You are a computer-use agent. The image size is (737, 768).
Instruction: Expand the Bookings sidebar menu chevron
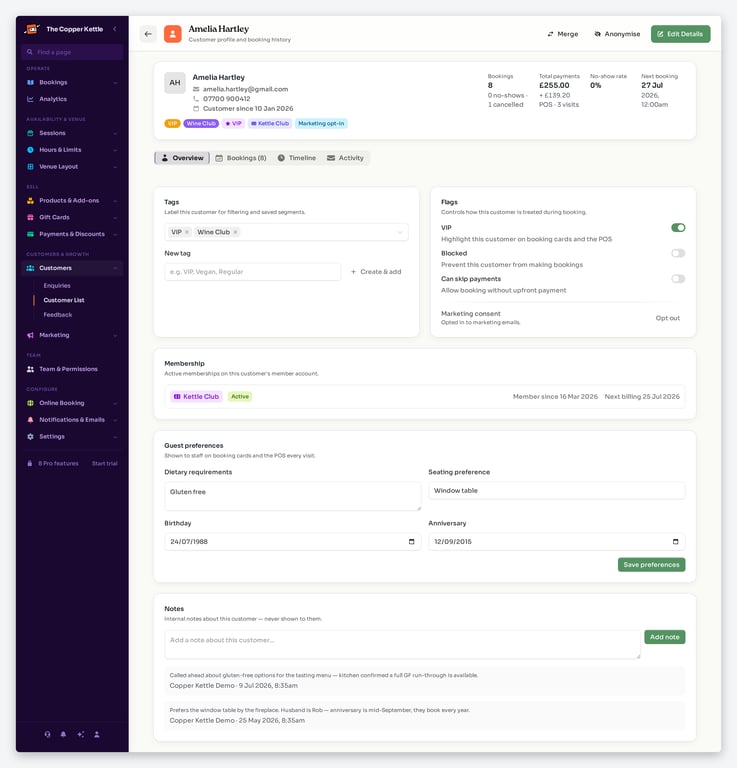(x=115, y=83)
